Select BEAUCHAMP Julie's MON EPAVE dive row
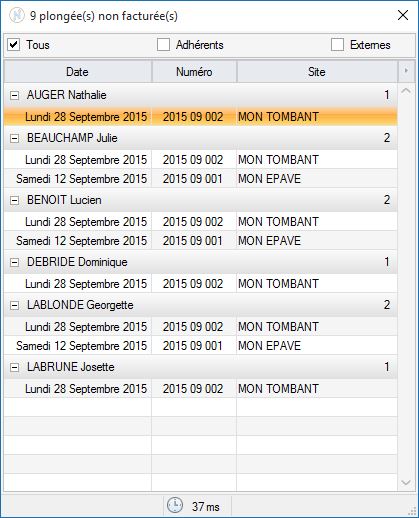This screenshot has height=518, width=419. tap(201, 179)
